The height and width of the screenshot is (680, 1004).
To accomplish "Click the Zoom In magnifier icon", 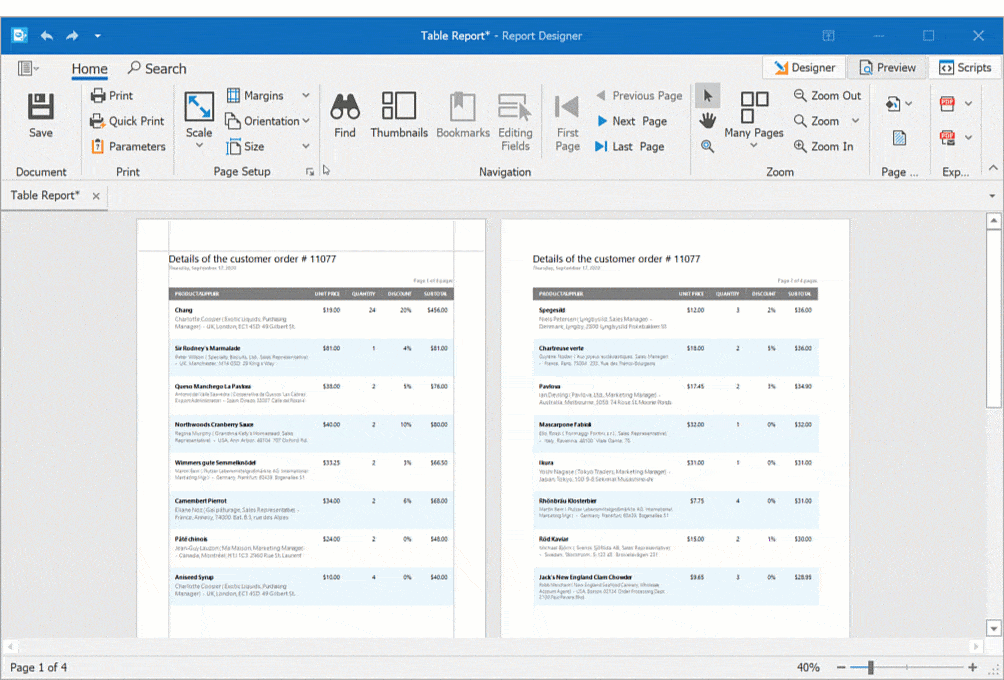I will click(802, 144).
